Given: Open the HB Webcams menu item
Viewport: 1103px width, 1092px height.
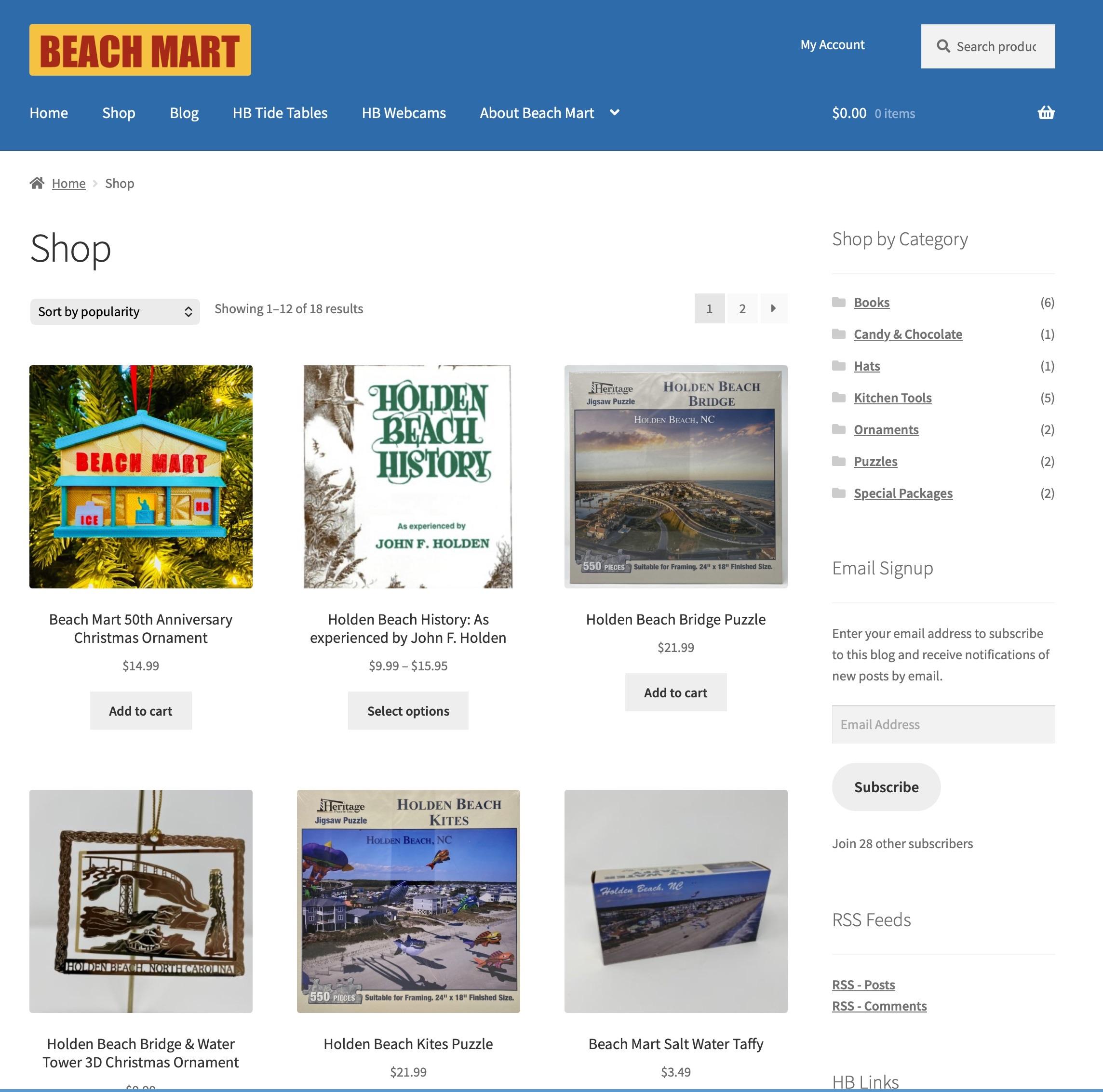Looking at the screenshot, I should click(404, 113).
